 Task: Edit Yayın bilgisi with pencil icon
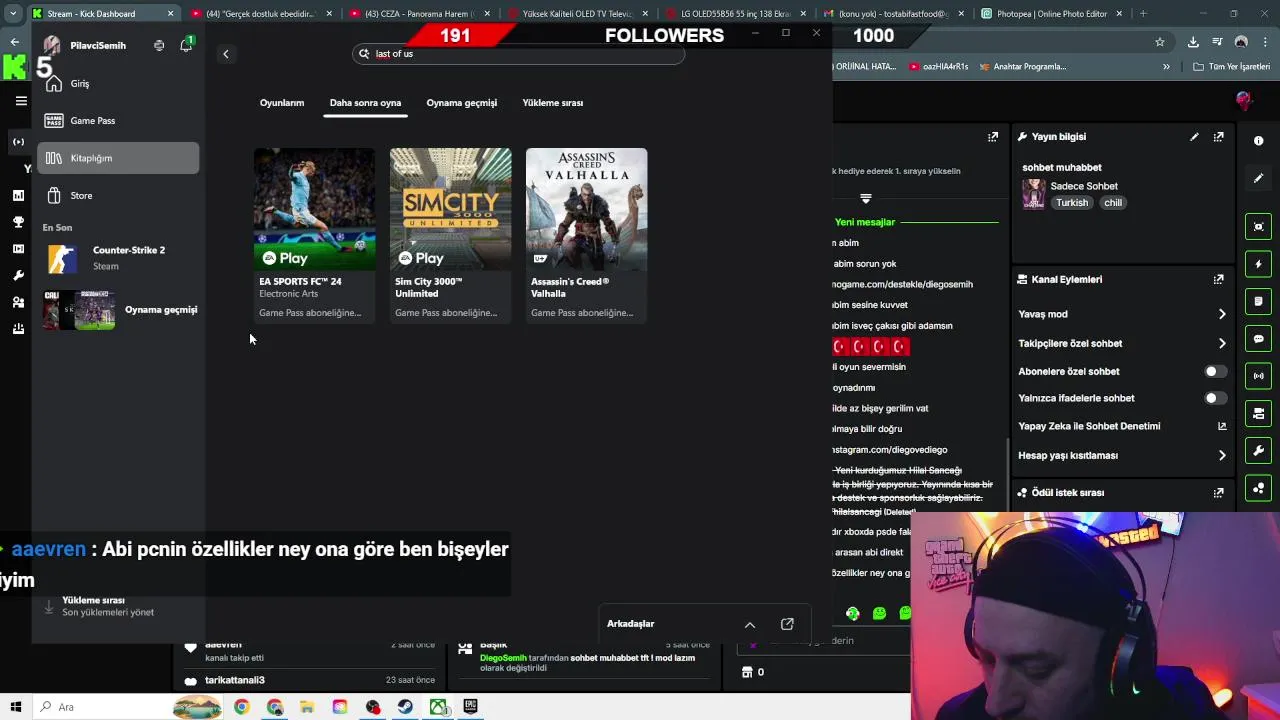1194,137
